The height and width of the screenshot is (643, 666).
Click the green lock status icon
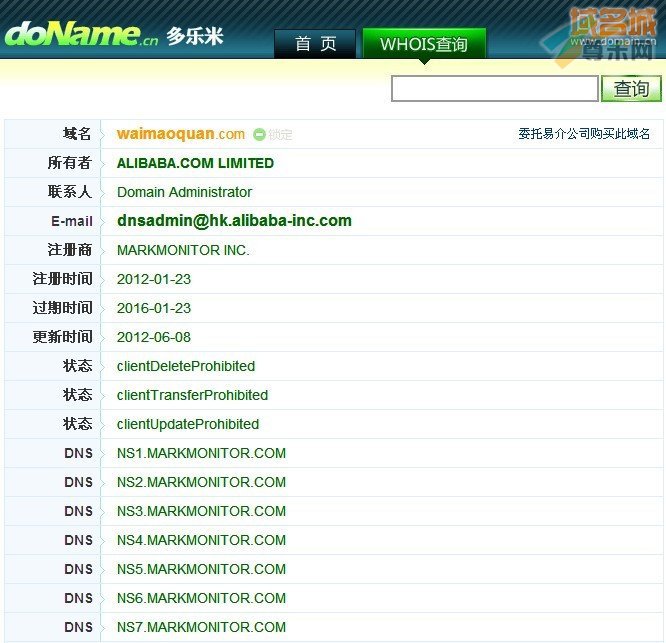pos(259,135)
